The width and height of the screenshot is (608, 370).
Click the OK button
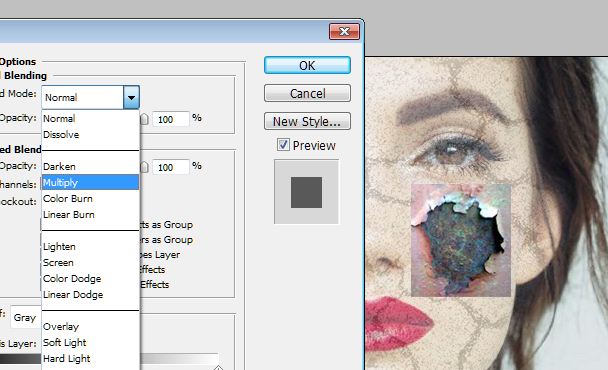[x=307, y=65]
